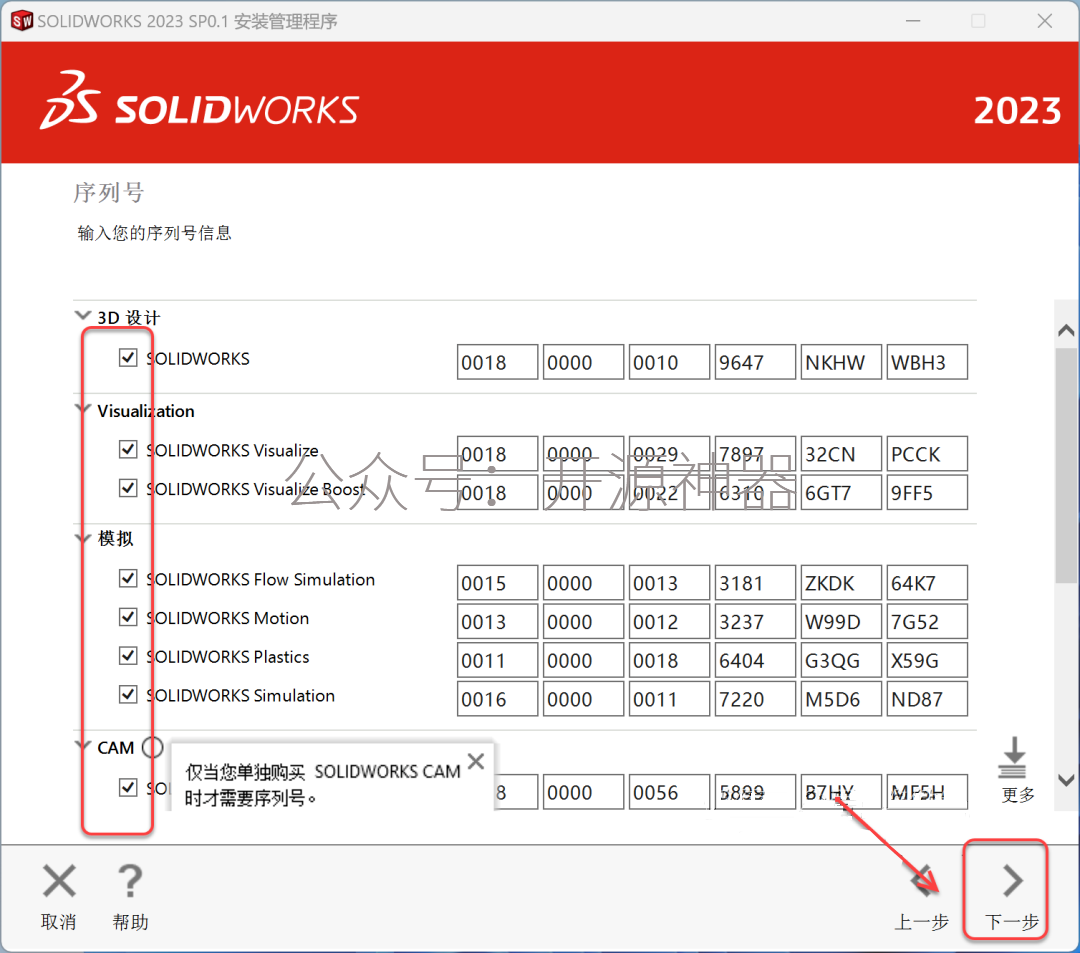This screenshot has height=953, width=1080.
Task: Click Simulation serial field M5D6
Action: click(841, 698)
